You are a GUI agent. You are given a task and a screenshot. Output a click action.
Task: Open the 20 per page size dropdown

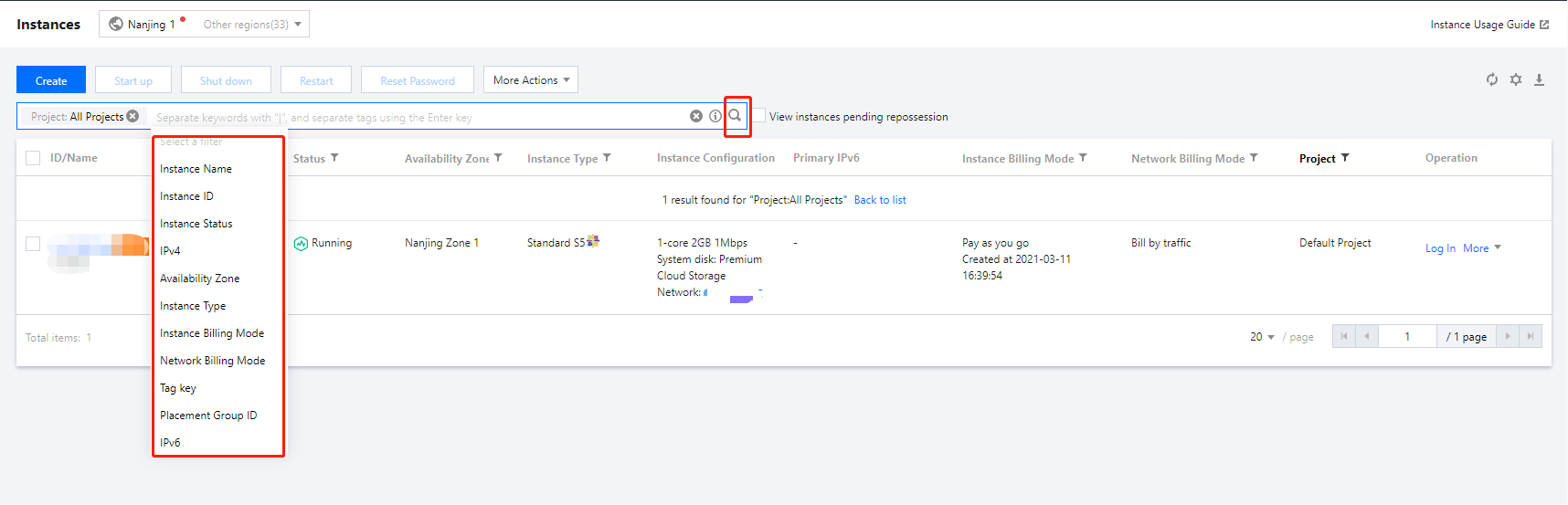point(1262,337)
